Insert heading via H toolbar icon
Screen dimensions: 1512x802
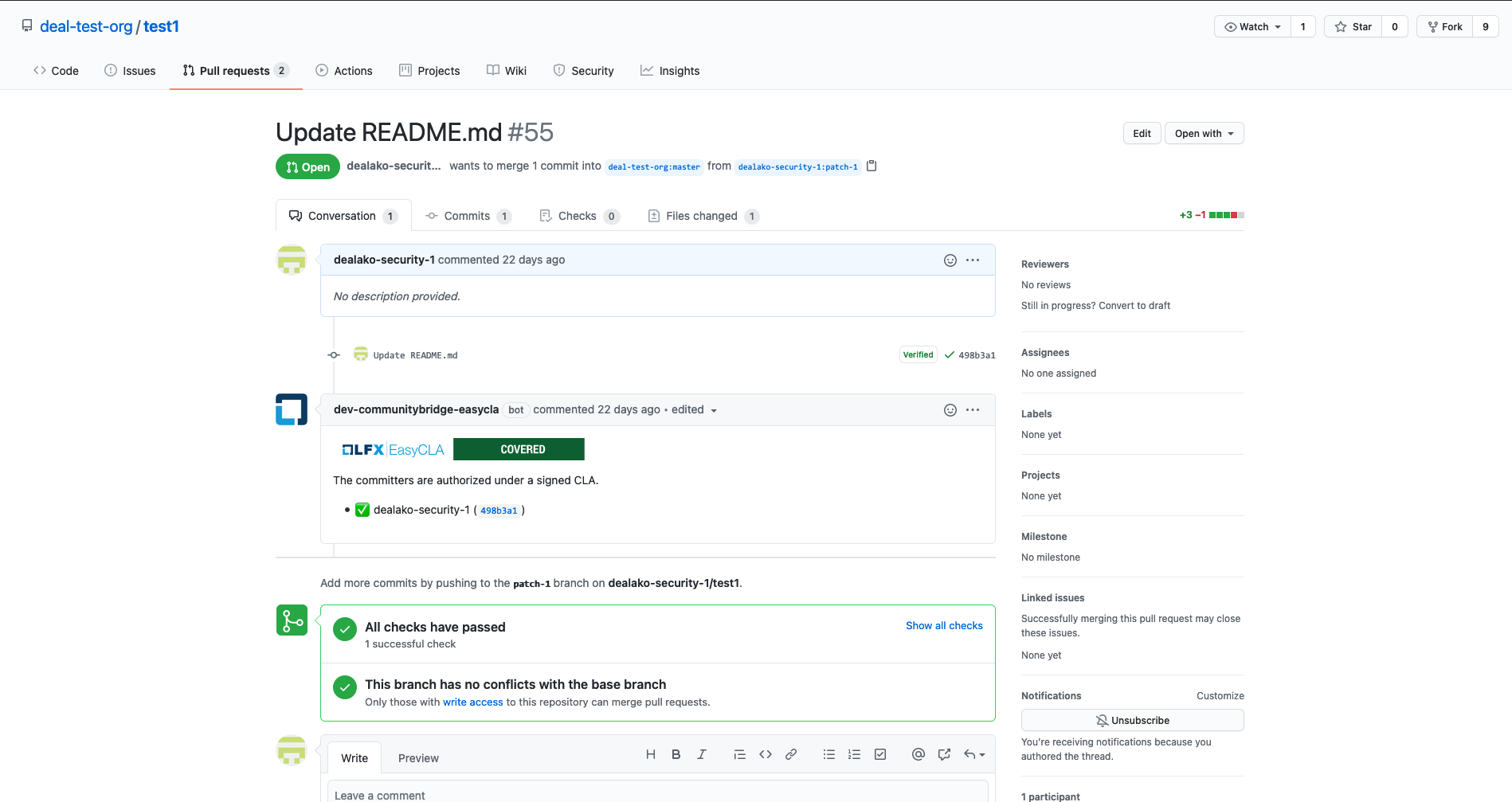(651, 754)
